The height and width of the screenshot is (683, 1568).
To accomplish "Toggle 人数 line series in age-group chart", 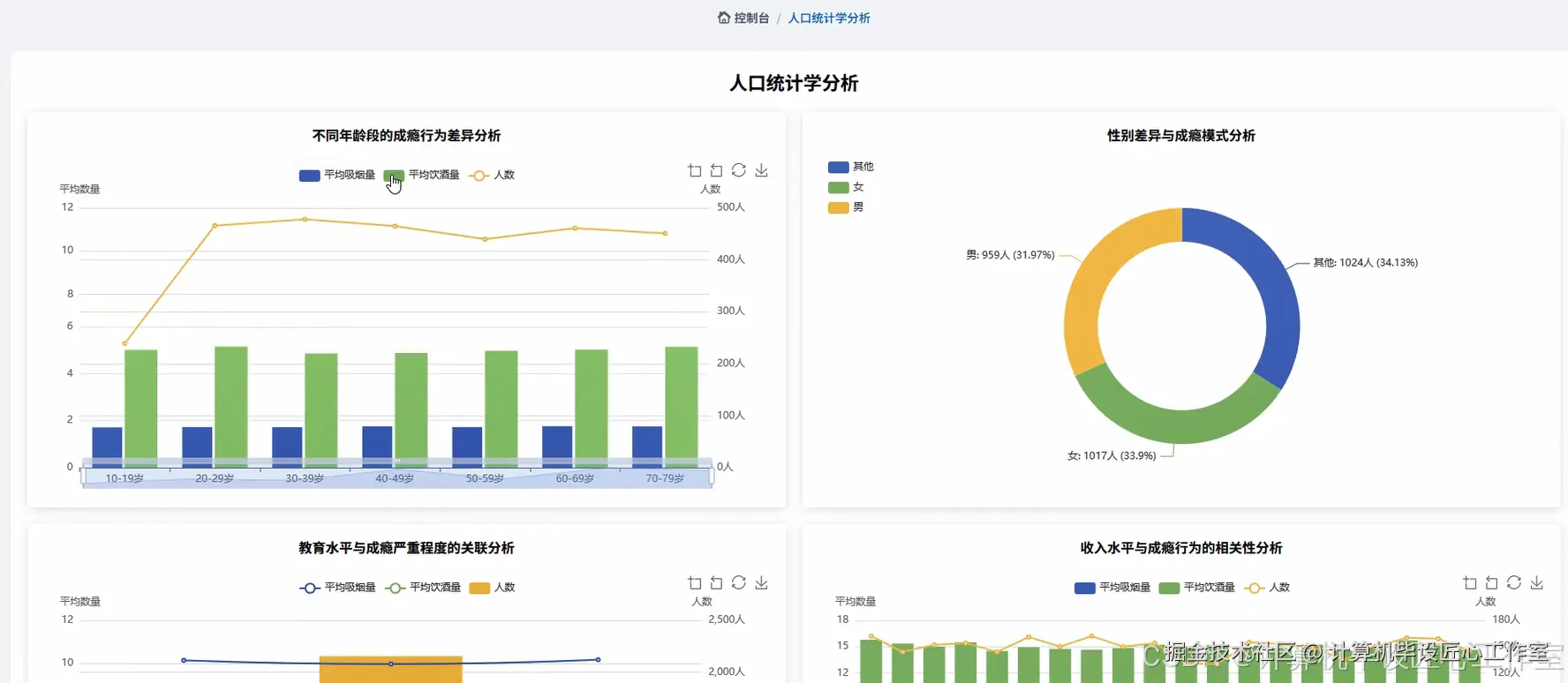I will coord(492,175).
